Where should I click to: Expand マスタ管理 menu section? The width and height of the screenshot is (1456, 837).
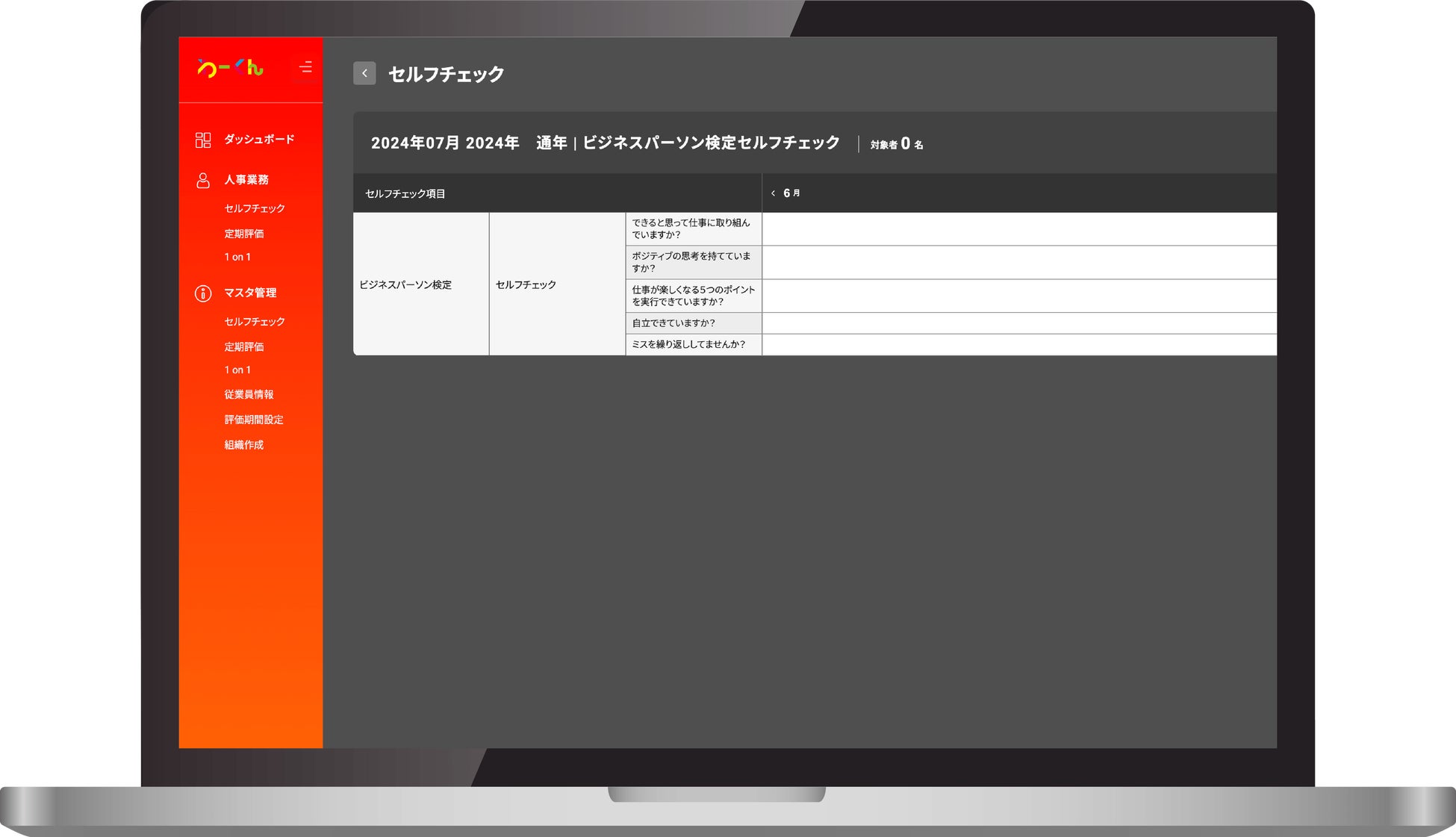click(x=250, y=293)
